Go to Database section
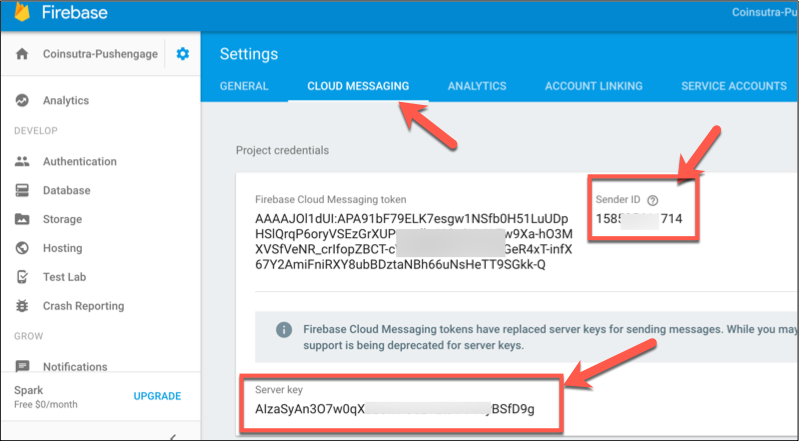799x441 pixels. coord(66,190)
